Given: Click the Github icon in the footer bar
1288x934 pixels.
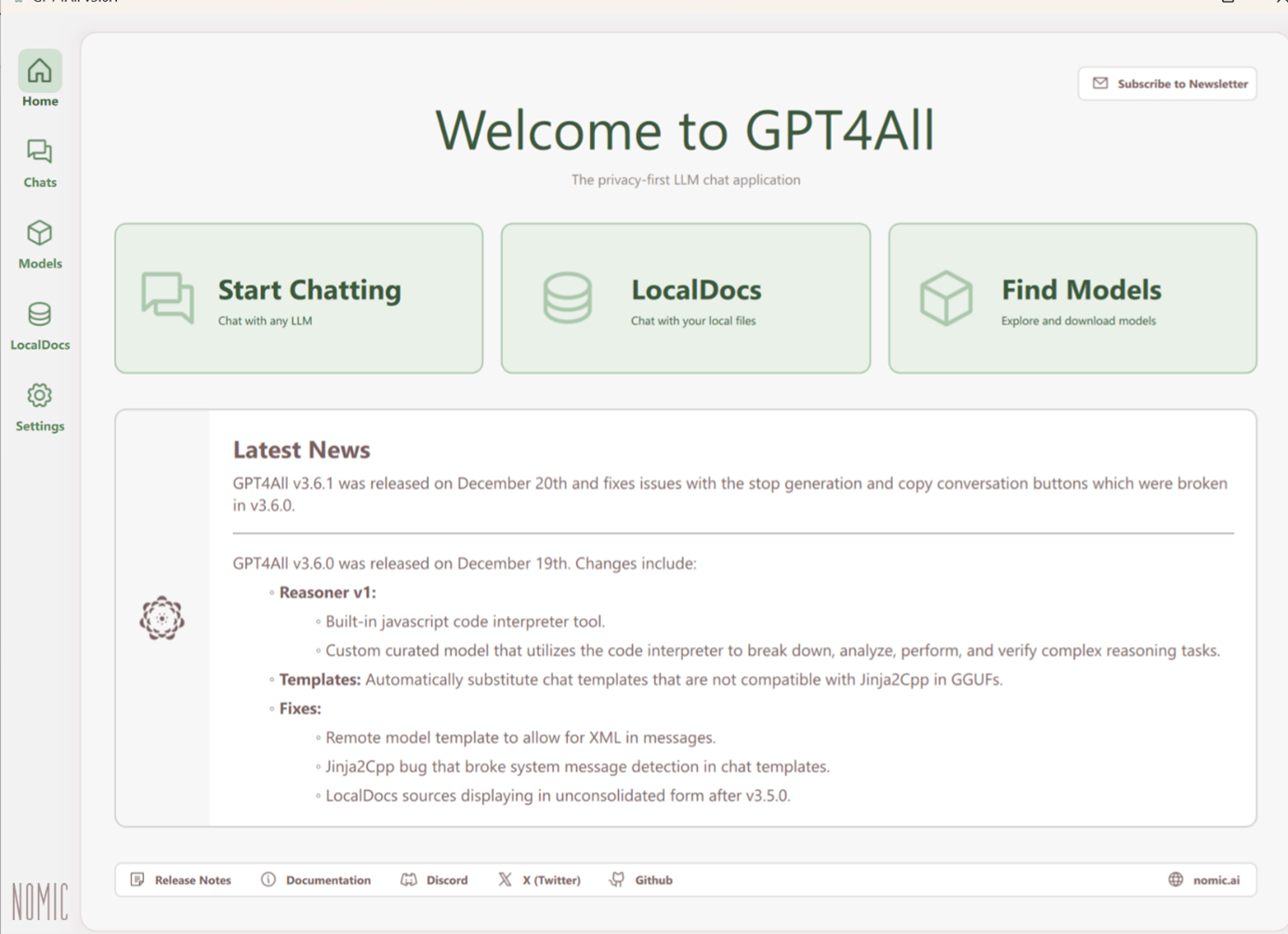Looking at the screenshot, I should (616, 878).
